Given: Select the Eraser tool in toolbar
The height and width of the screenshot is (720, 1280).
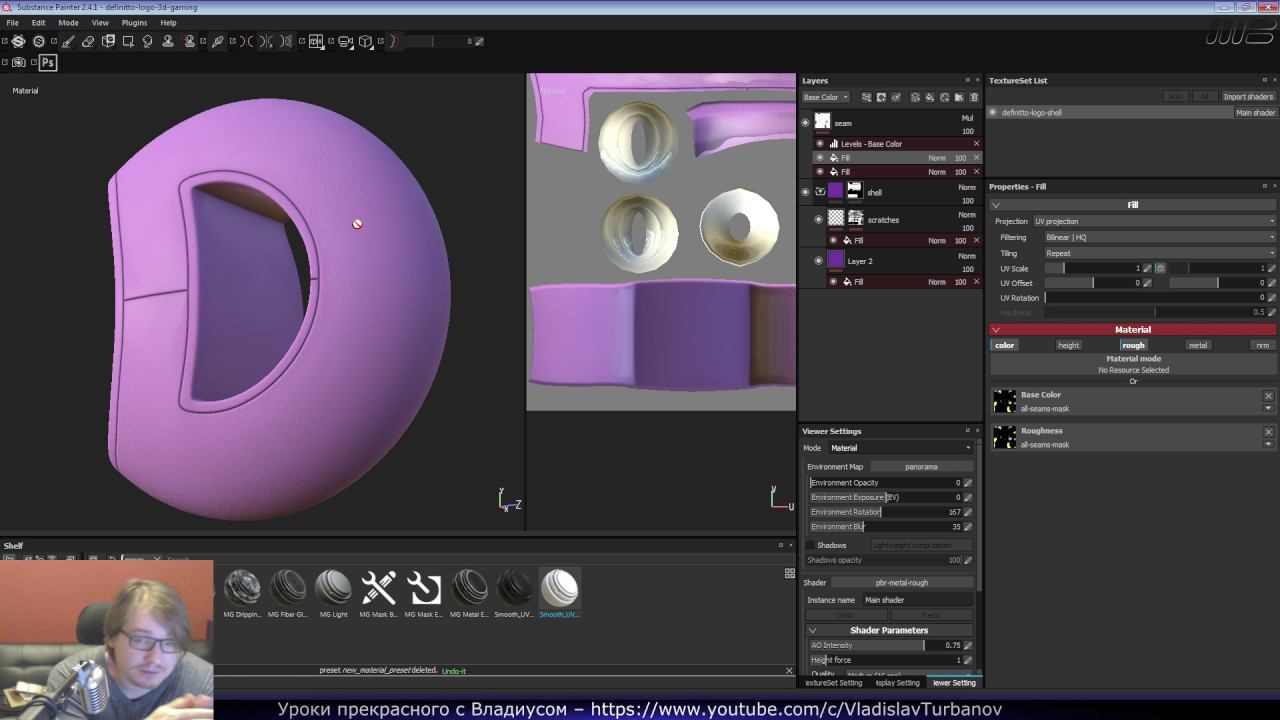Looking at the screenshot, I should (x=88, y=42).
